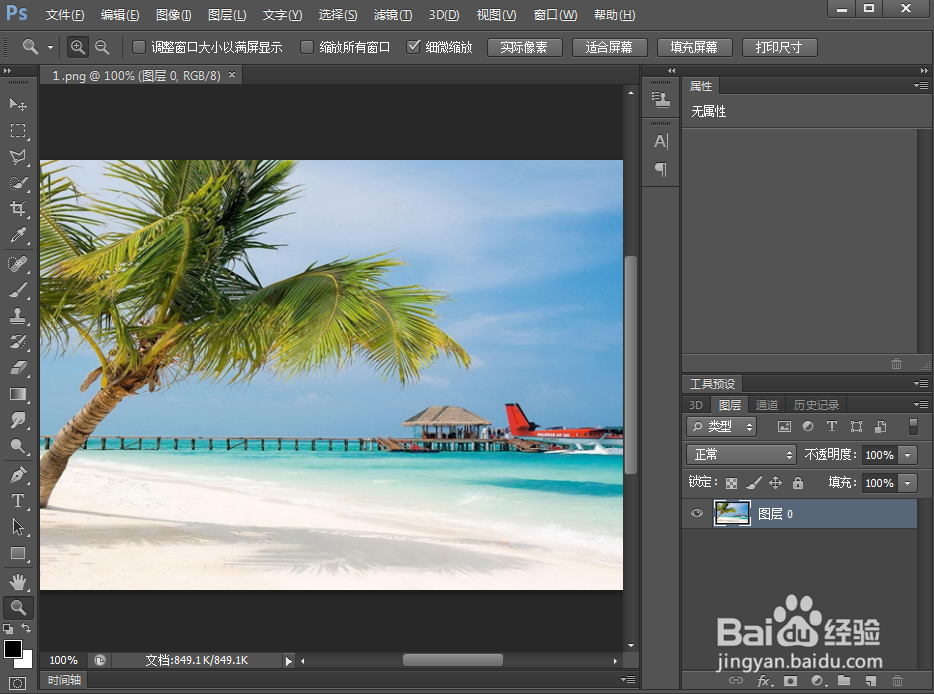
Task: Toggle lock transparent pixels
Action: [731, 483]
